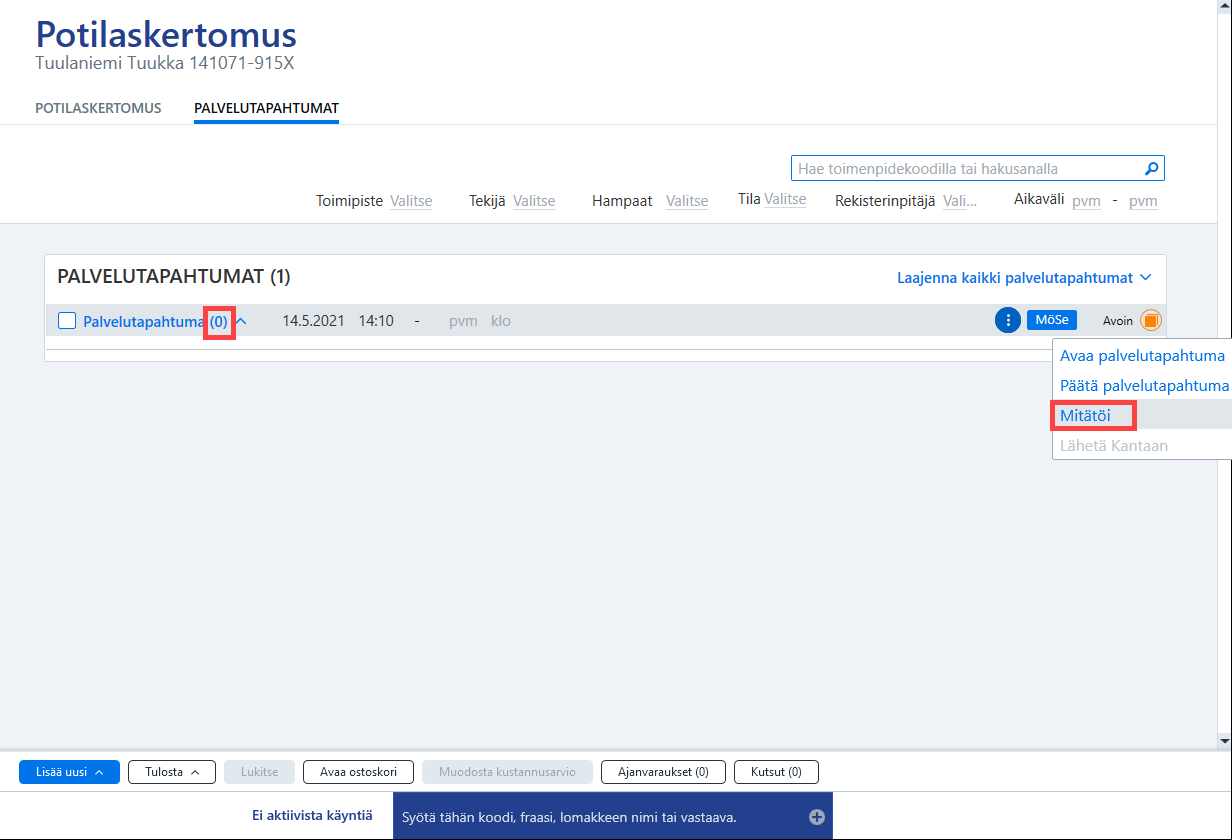Click the search magnifier icon

(x=1151, y=169)
